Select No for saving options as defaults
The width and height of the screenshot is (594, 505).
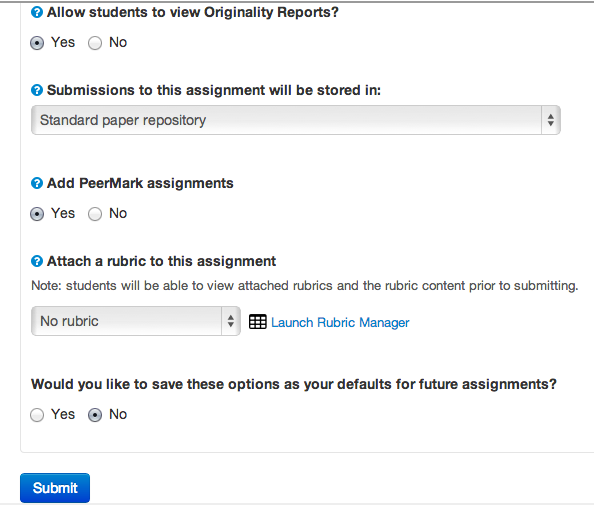[95, 415]
